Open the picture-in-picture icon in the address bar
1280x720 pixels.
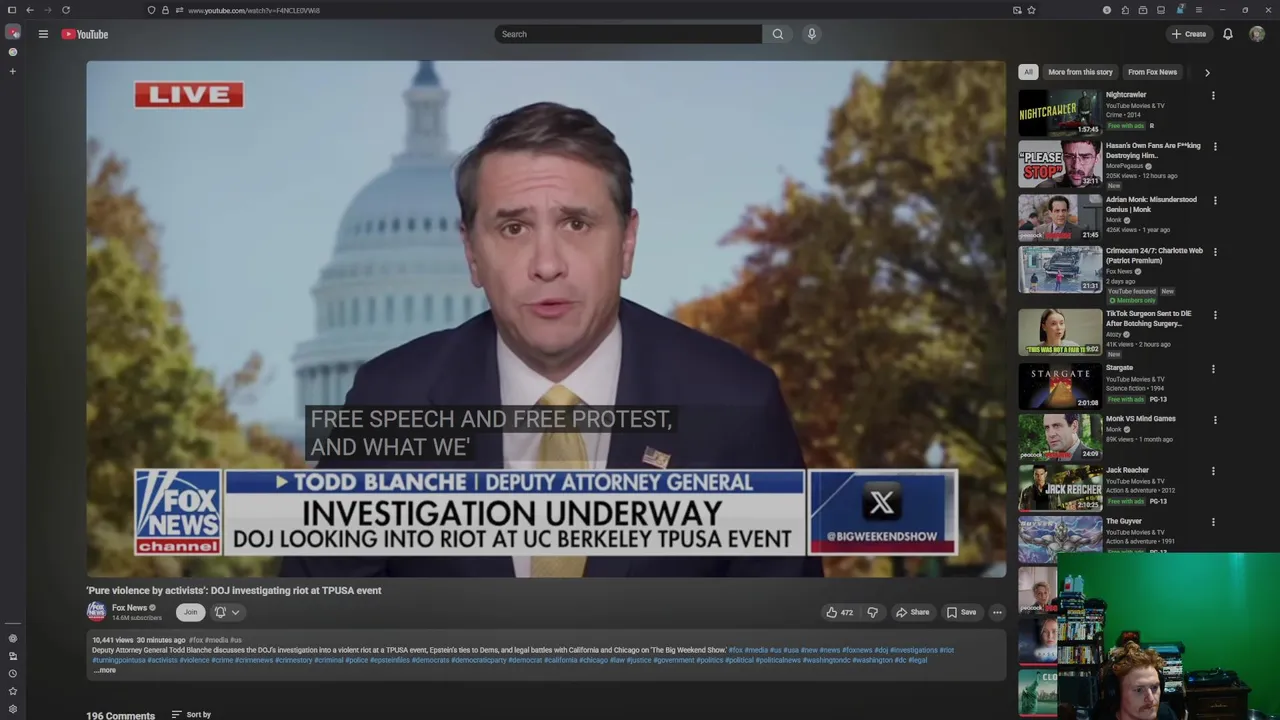1017,10
